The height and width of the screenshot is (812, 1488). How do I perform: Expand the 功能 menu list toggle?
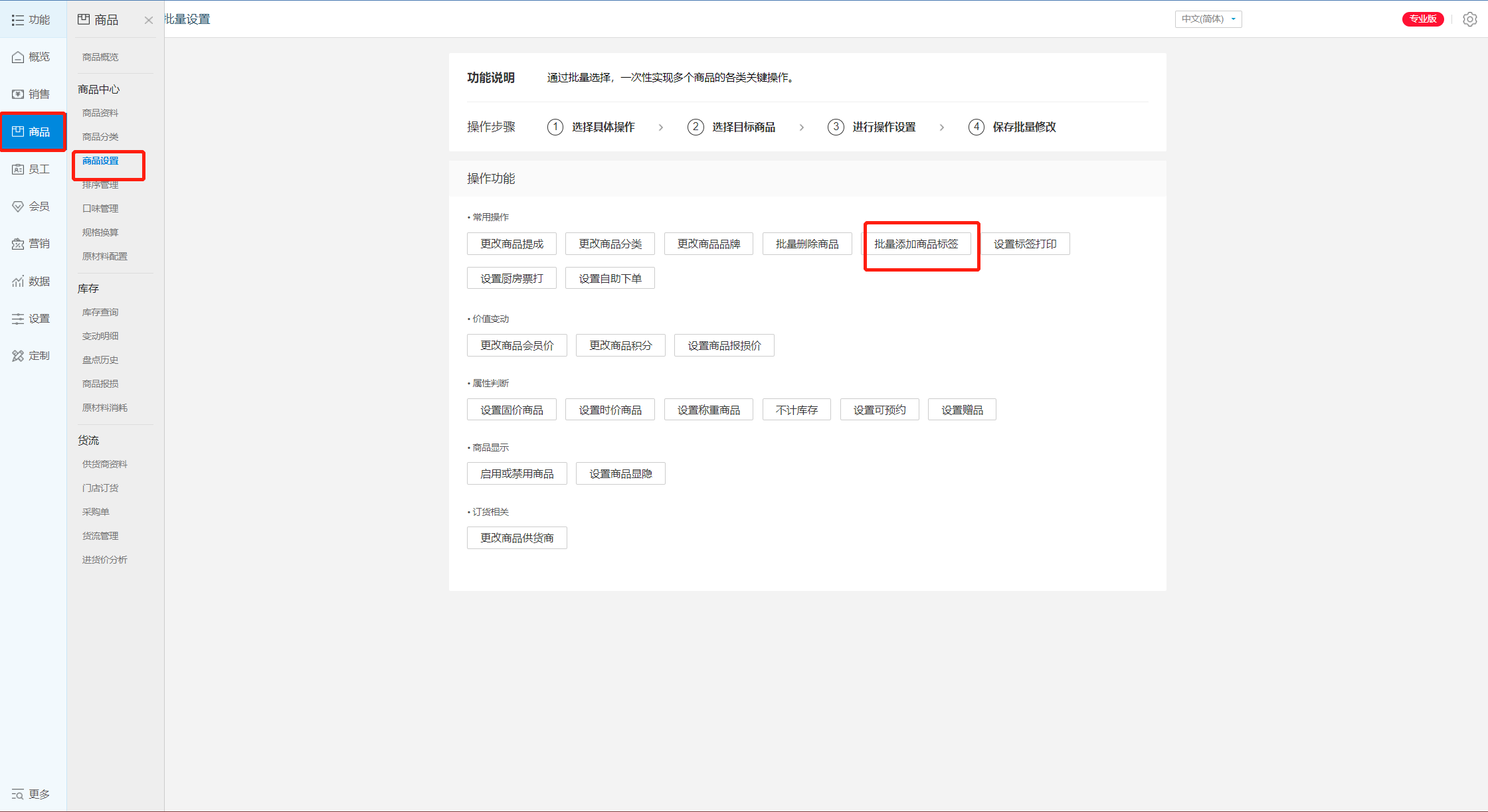[x=18, y=20]
